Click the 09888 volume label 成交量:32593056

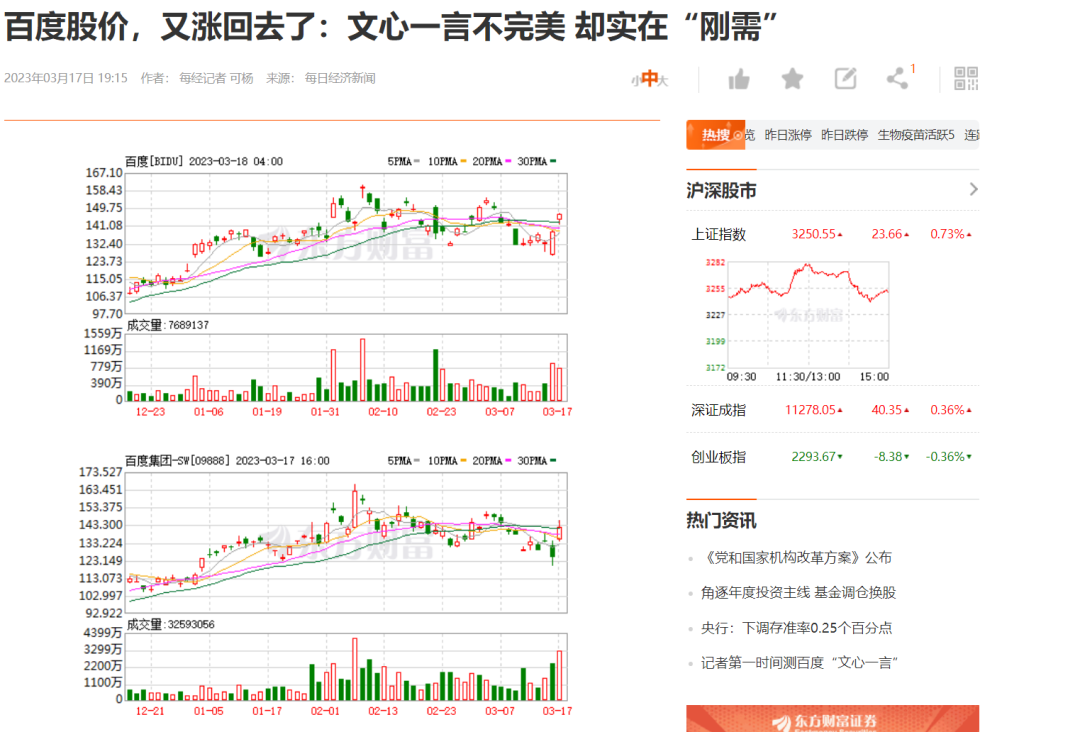point(171,625)
